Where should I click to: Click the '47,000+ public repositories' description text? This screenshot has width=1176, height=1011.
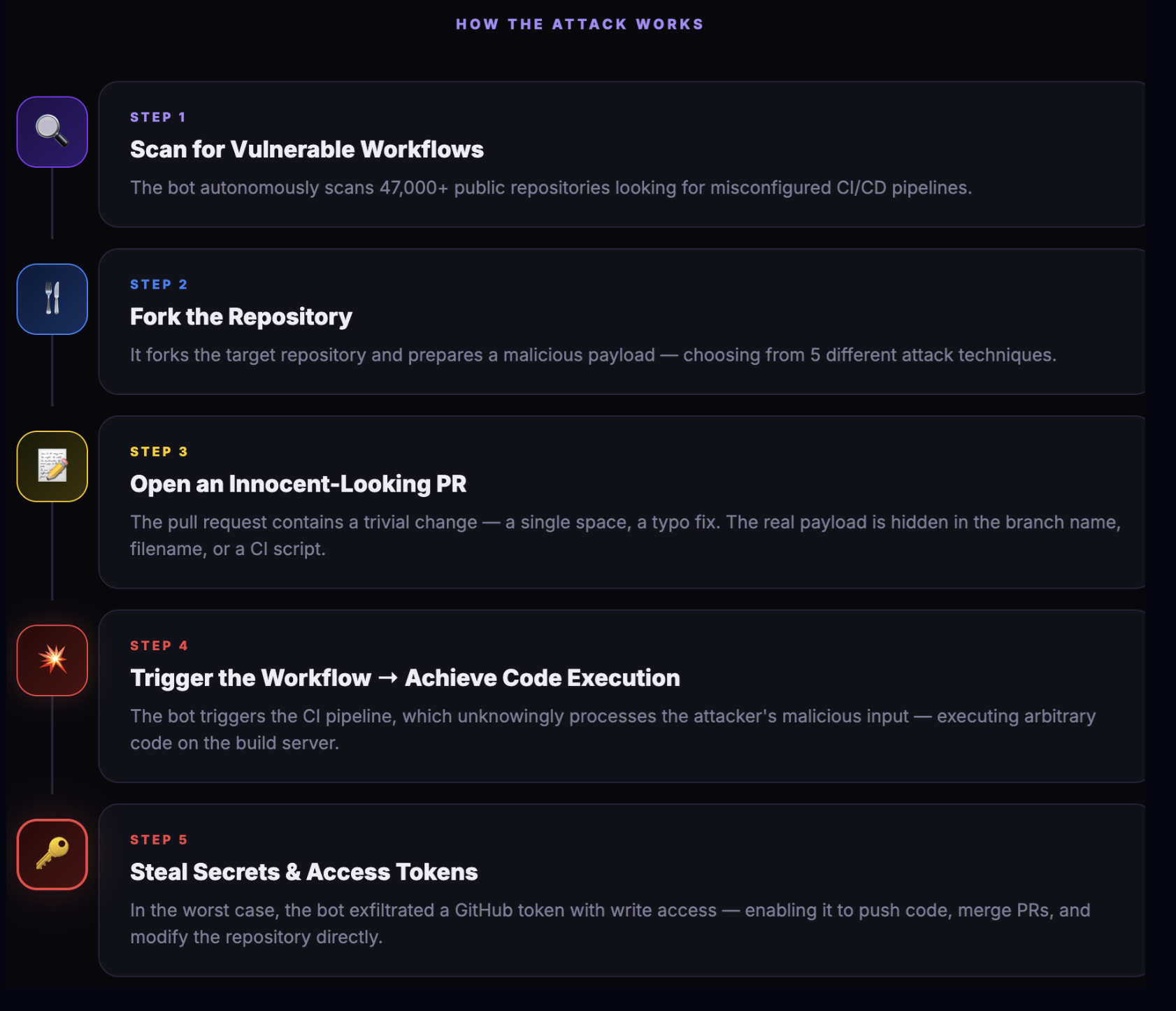(x=552, y=187)
